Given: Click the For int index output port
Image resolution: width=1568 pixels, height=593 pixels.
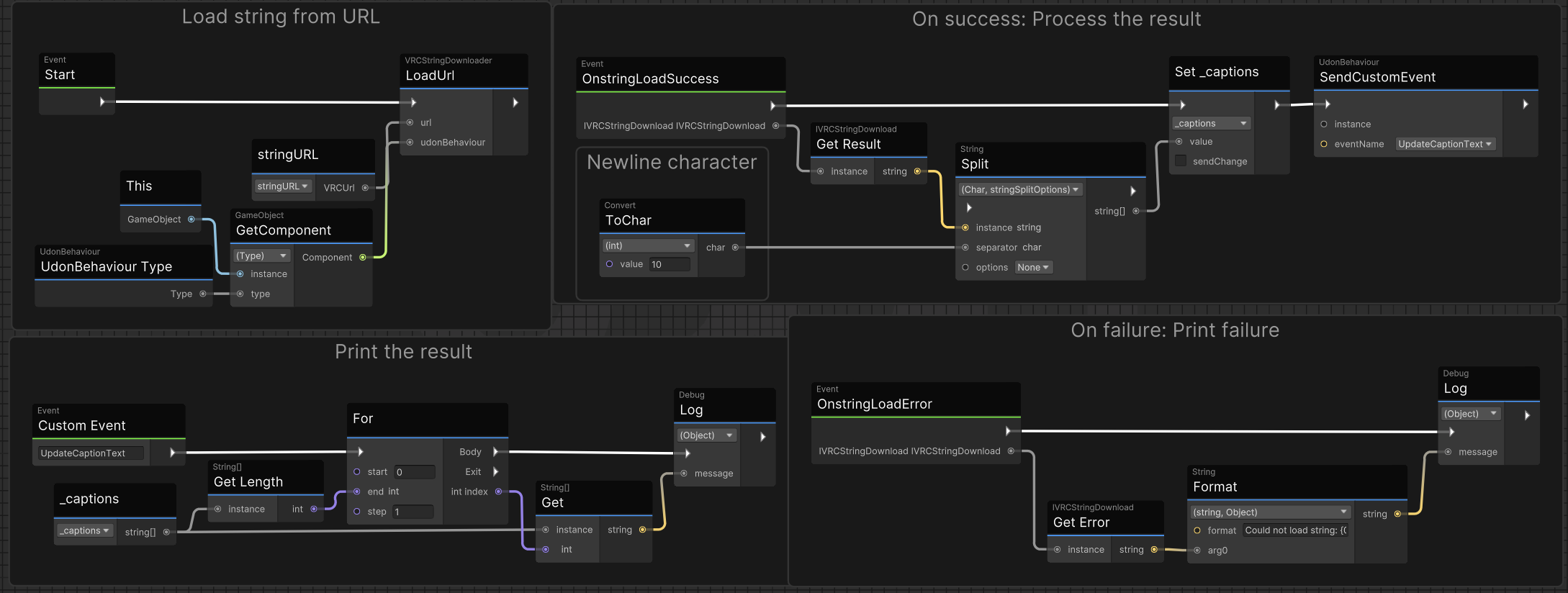Looking at the screenshot, I should click(498, 492).
